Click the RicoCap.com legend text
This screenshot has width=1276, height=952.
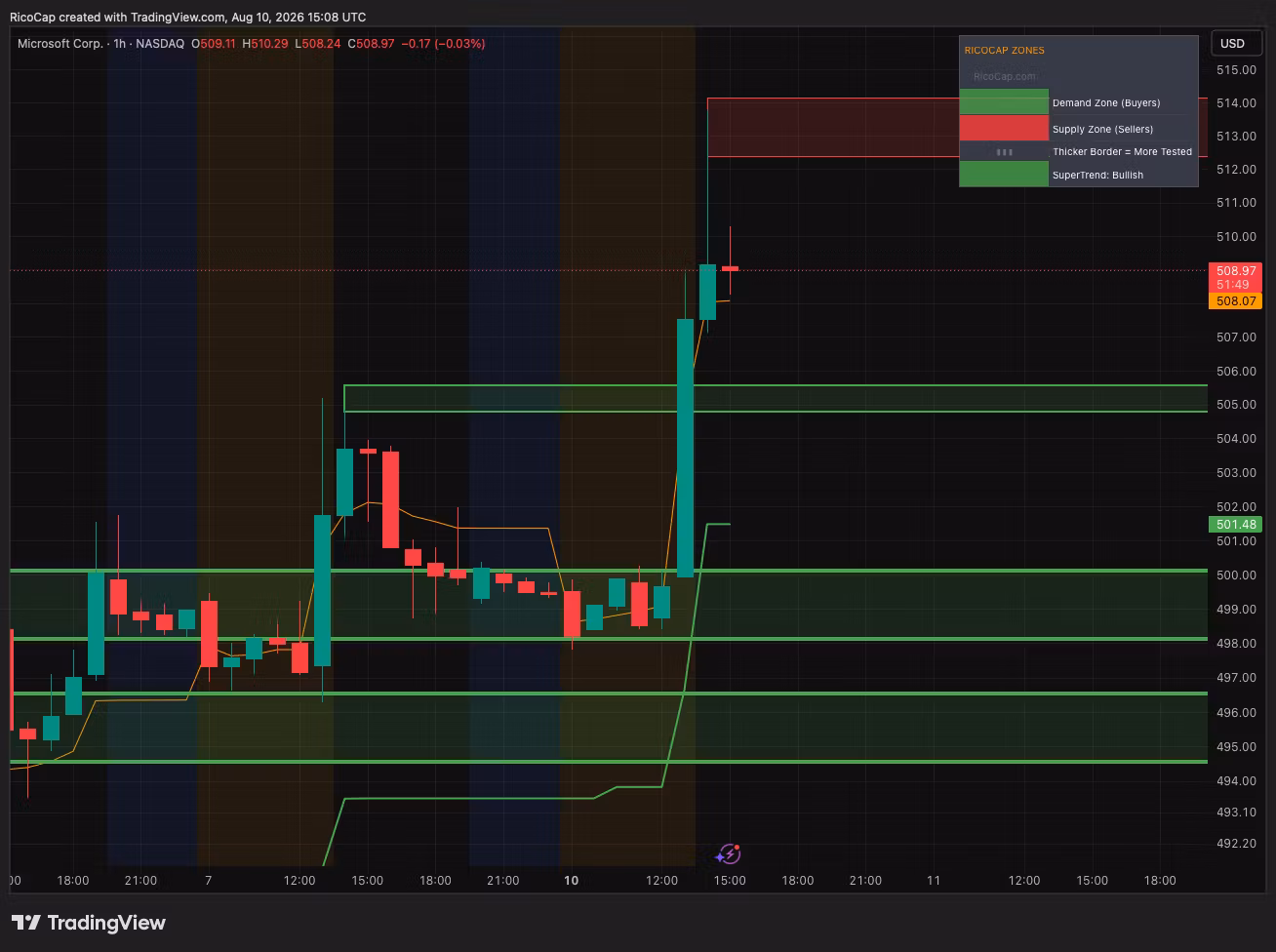coord(1005,76)
